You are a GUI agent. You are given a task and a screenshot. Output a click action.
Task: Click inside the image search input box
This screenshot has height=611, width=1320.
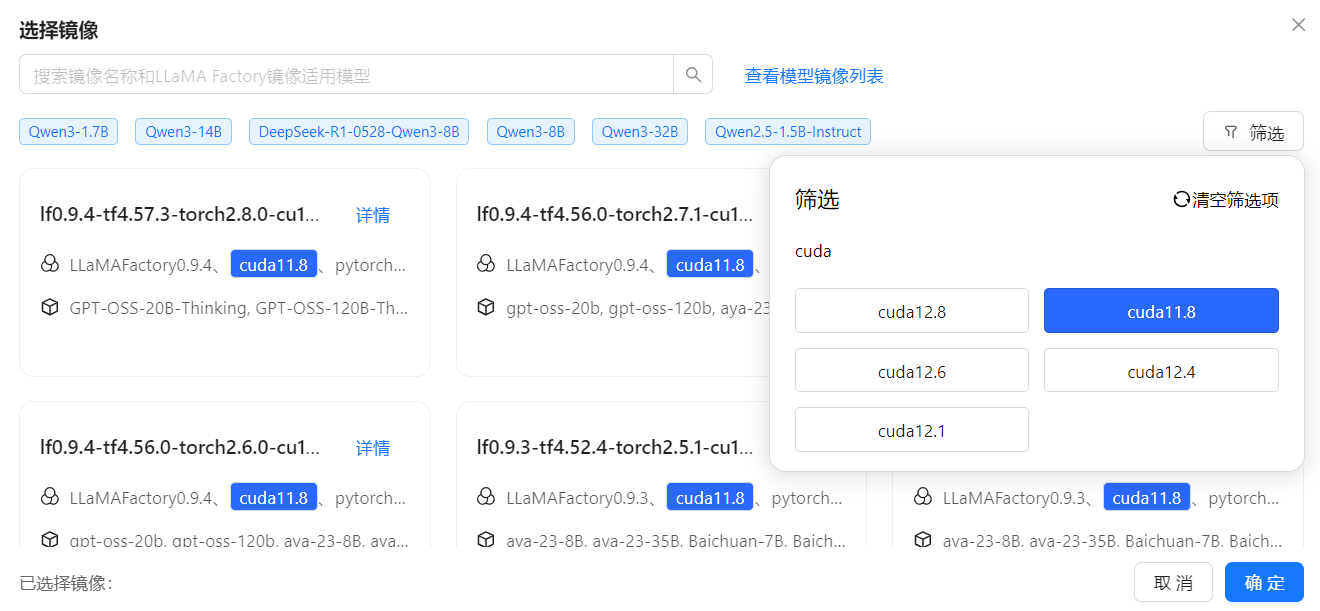click(x=340, y=74)
